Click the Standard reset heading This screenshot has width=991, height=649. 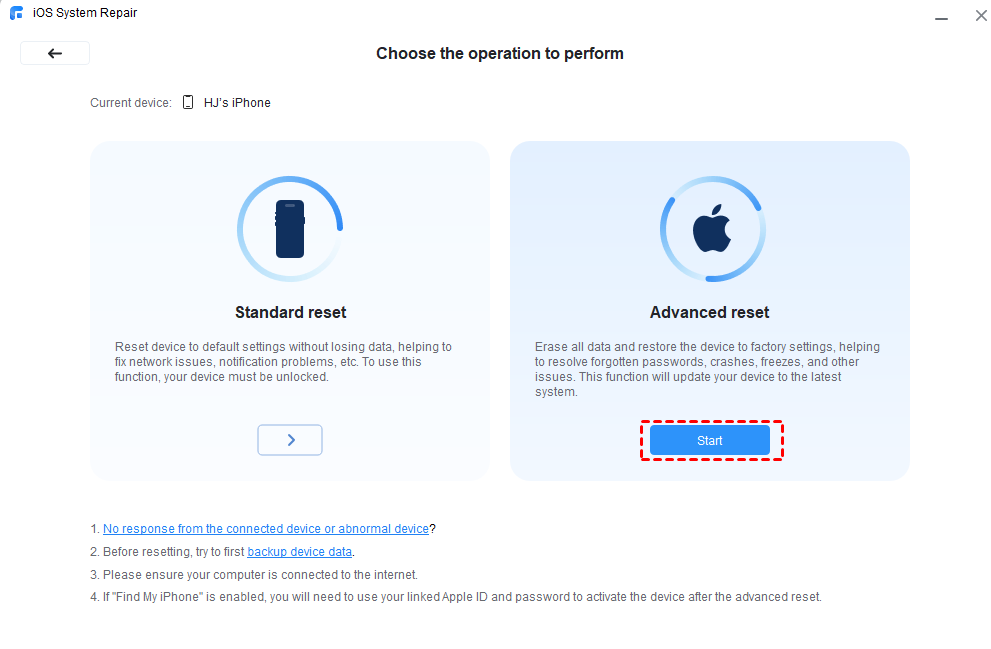tap(290, 312)
